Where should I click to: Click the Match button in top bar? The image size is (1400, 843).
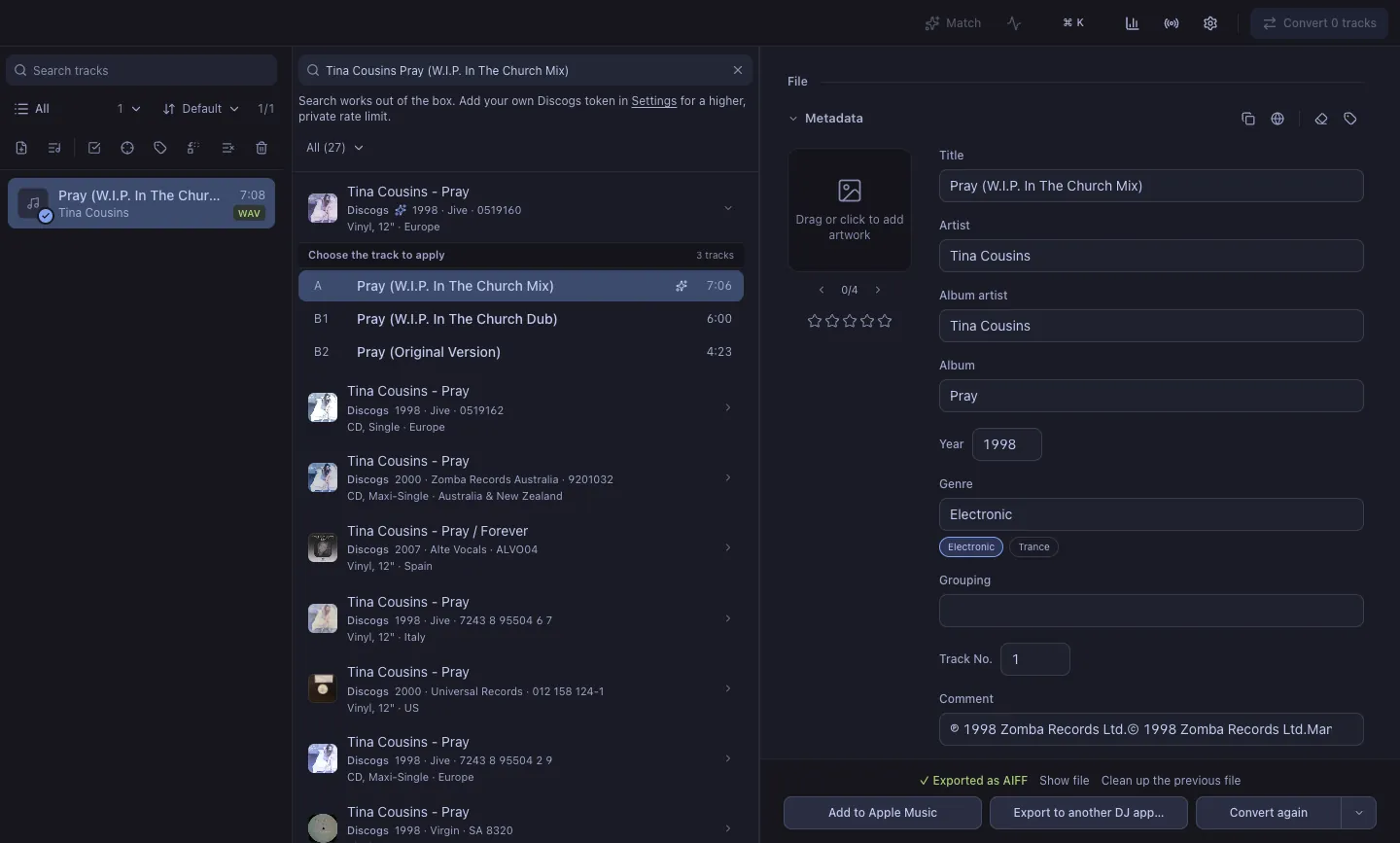click(953, 23)
